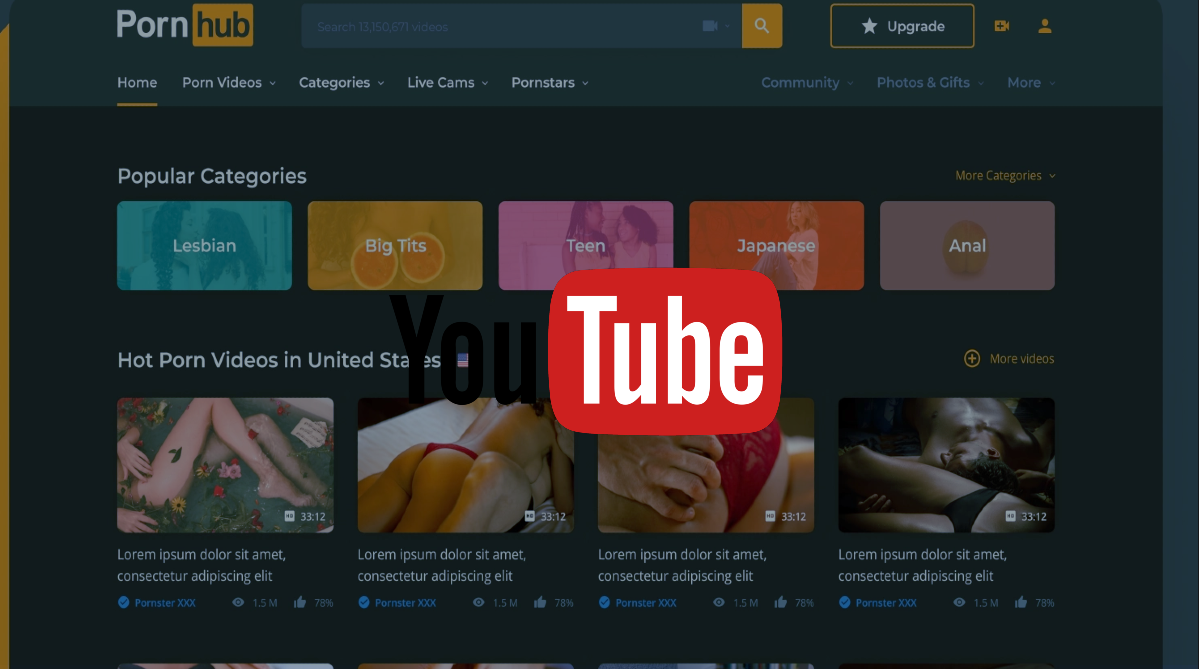Click the video camera upload icon
1199x669 pixels.
1001,26
